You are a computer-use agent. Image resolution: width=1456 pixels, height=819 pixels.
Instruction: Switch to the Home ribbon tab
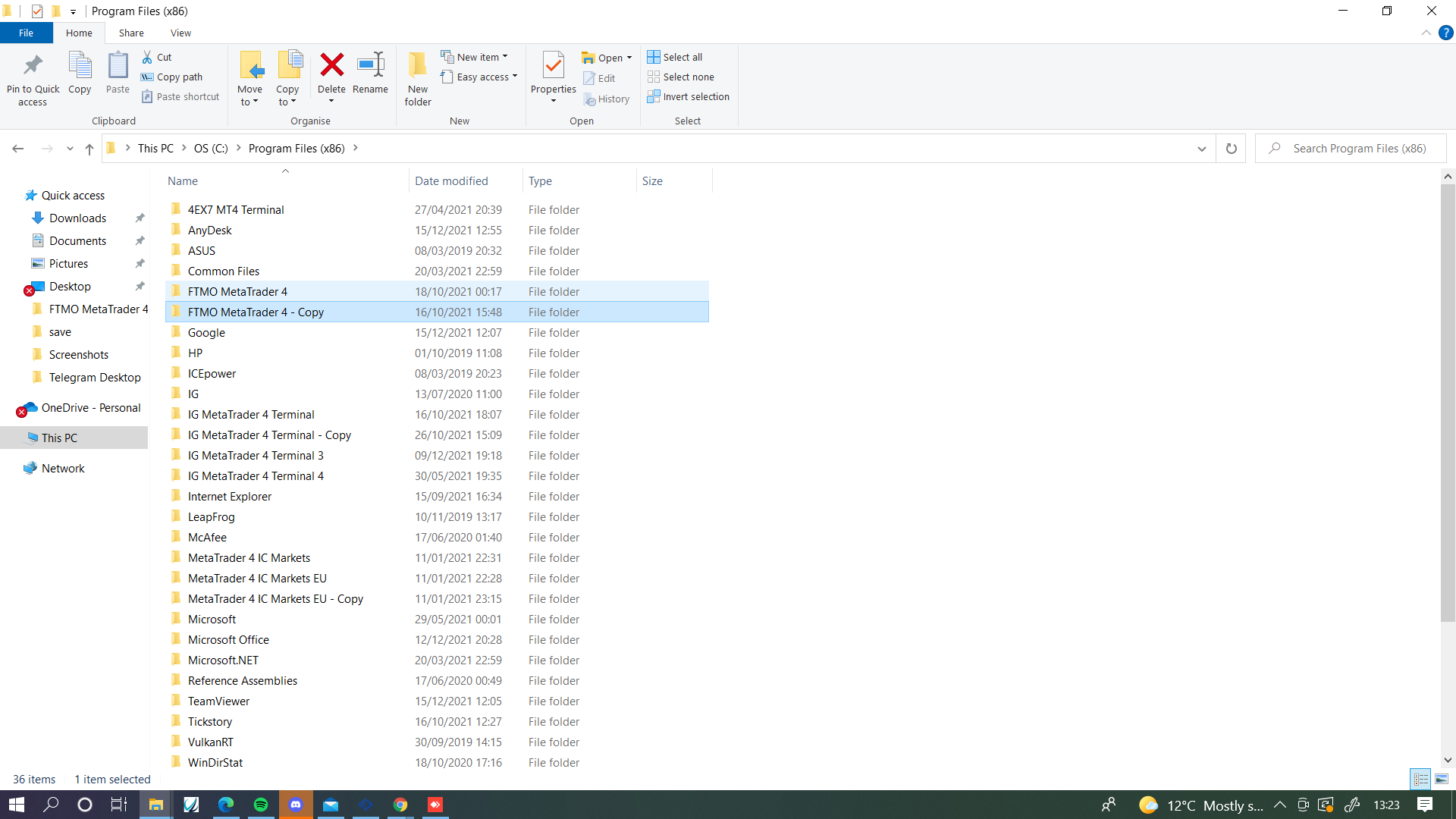pos(79,33)
